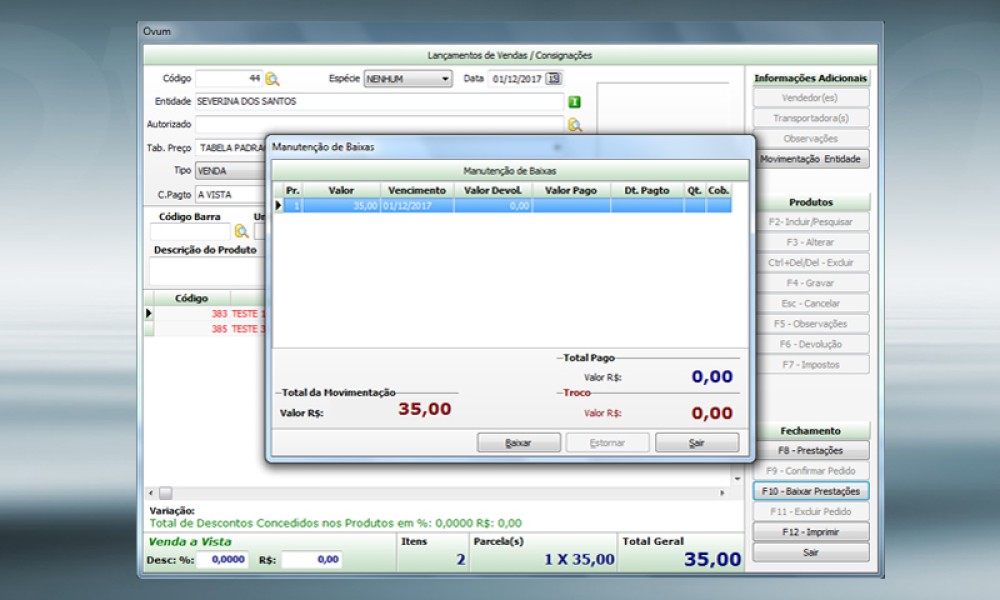The height and width of the screenshot is (600, 1000).
Task: Click F10 - Baixar Prestações button
Action: click(810, 491)
